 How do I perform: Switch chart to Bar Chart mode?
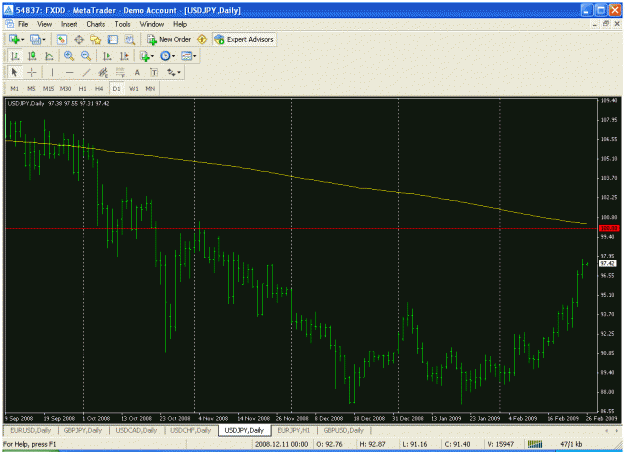[15, 56]
